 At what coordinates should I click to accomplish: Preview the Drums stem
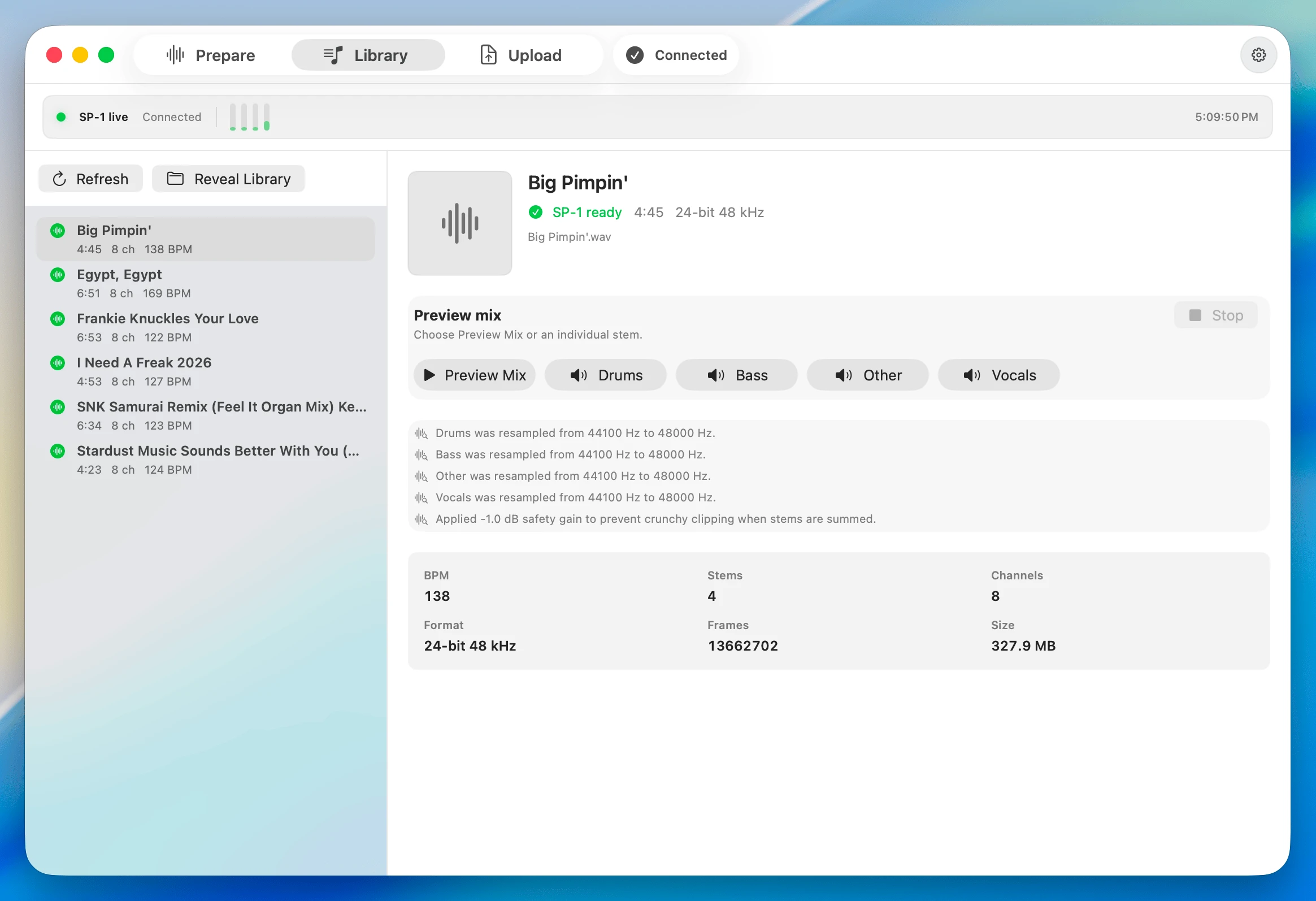(x=605, y=375)
